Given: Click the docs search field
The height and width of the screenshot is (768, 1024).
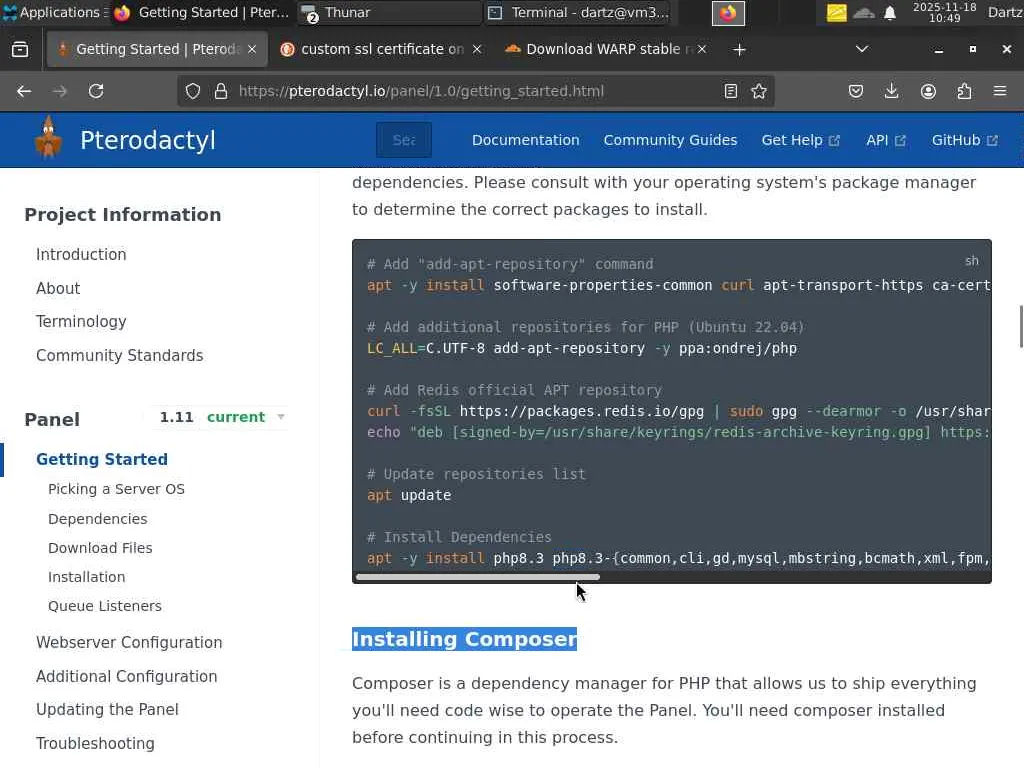Looking at the screenshot, I should [x=404, y=140].
